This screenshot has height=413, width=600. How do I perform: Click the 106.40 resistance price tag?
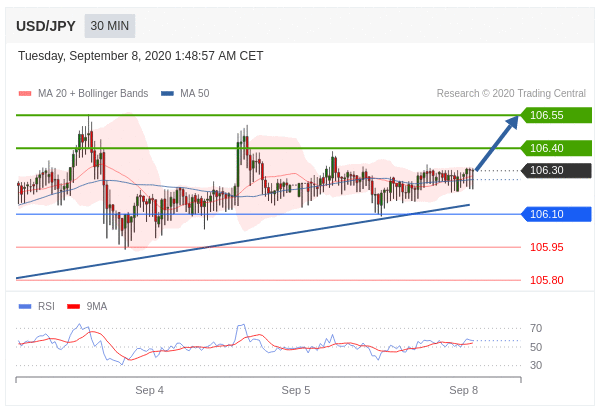pyautogui.click(x=556, y=148)
